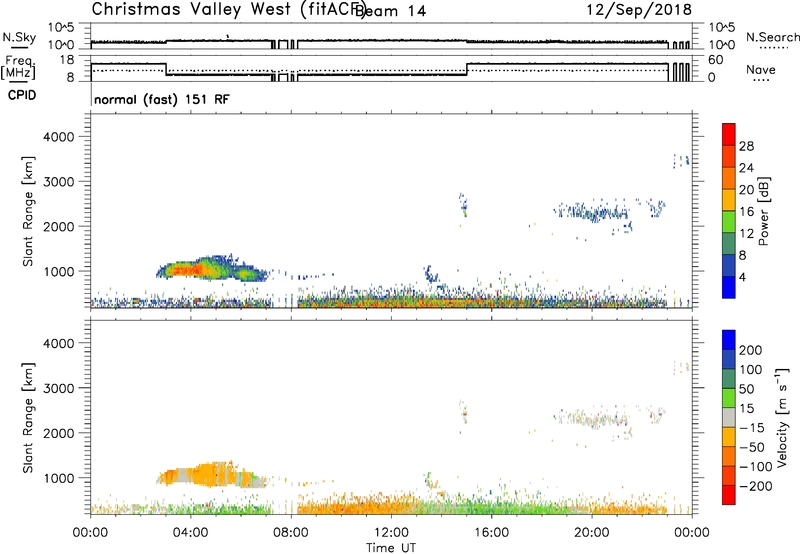Click the '16' label on the power color bar
The image size is (800, 554).
746,212
